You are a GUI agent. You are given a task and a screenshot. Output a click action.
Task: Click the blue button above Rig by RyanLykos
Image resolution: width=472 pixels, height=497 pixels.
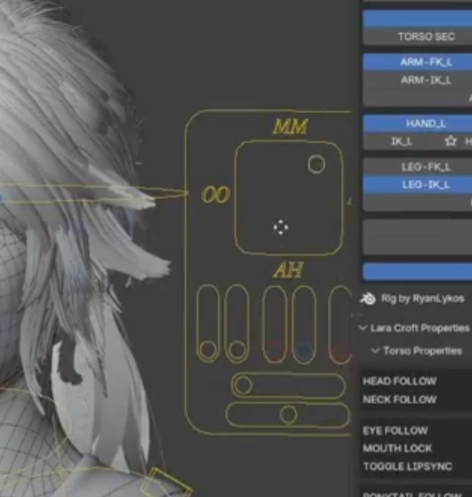point(417,271)
